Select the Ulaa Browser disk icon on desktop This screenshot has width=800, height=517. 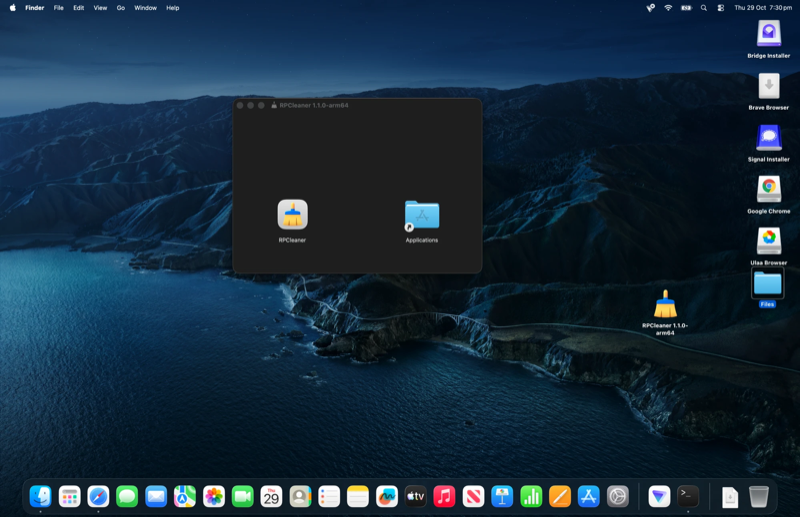click(x=769, y=241)
